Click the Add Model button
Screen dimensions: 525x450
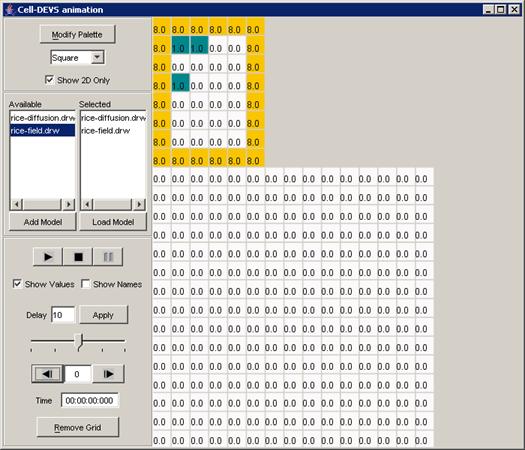pyautogui.click(x=43, y=222)
